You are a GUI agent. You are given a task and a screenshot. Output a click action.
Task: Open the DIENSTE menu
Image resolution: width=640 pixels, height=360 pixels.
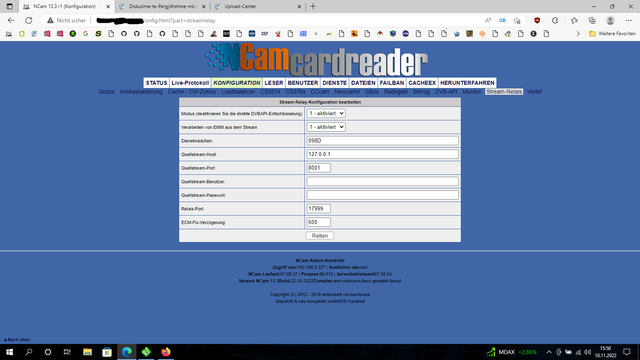pyautogui.click(x=335, y=83)
